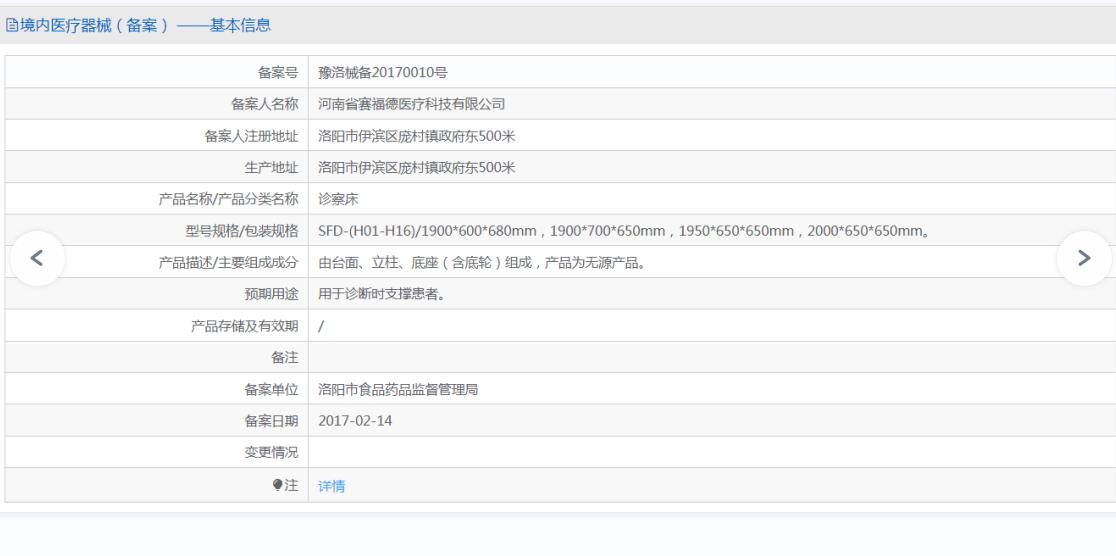Viewport: 1116px width, 556px height.
Task: Click the 产品描述/主要组成成分 label
Action: point(228,263)
